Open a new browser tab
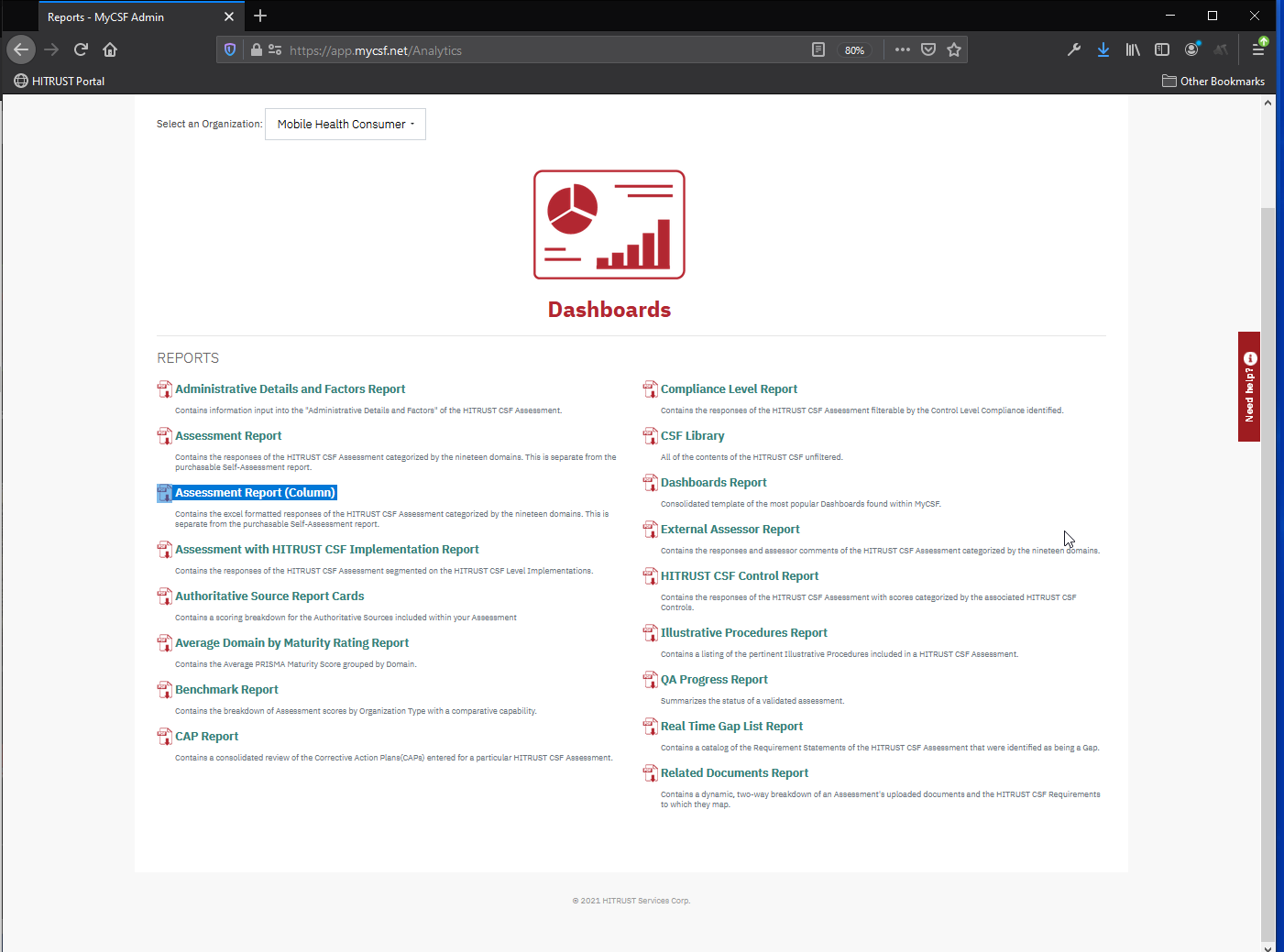The image size is (1284, 952). 260,16
